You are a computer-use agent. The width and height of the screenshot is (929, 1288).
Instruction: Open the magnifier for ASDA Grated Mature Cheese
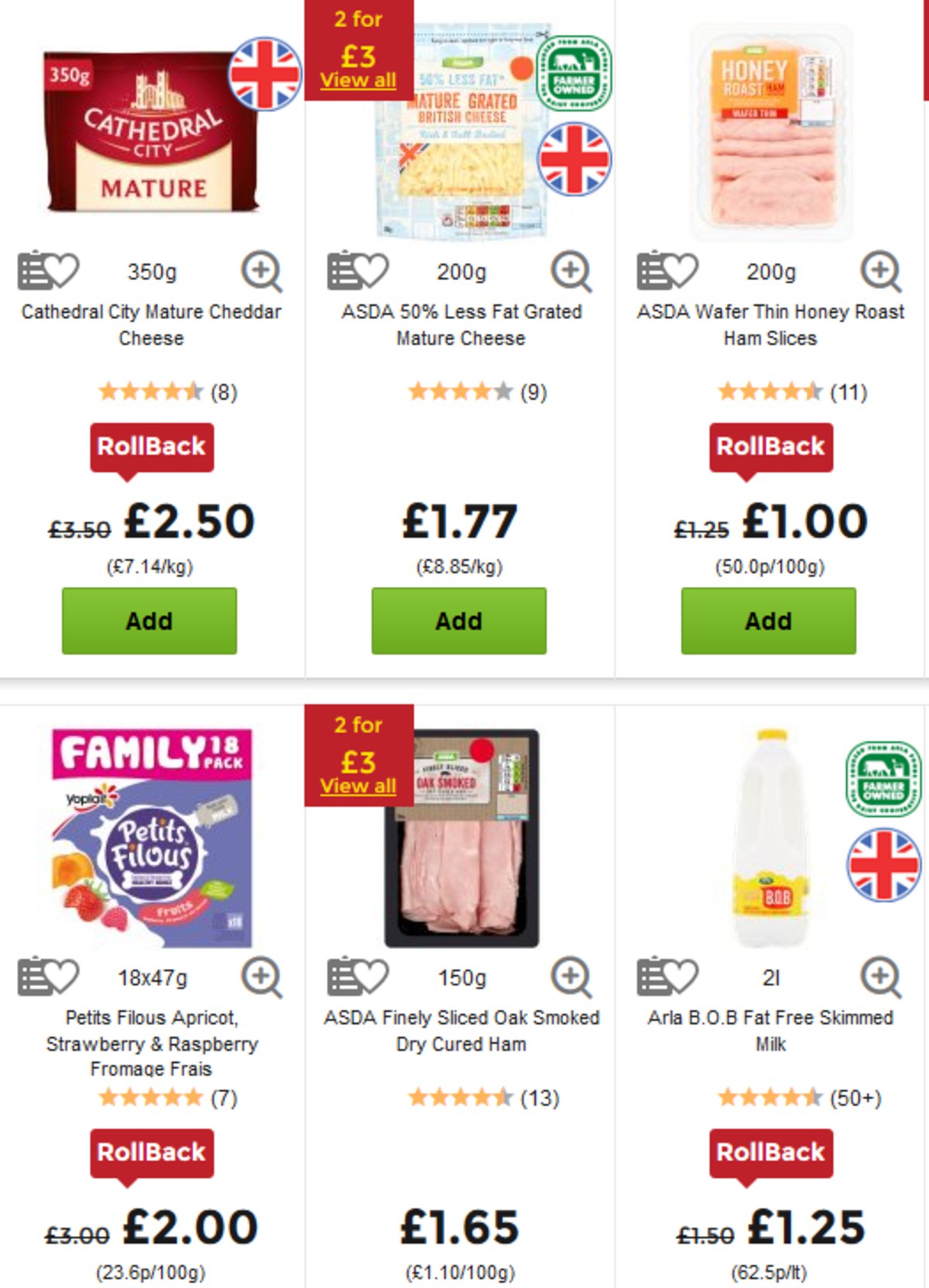[x=570, y=272]
